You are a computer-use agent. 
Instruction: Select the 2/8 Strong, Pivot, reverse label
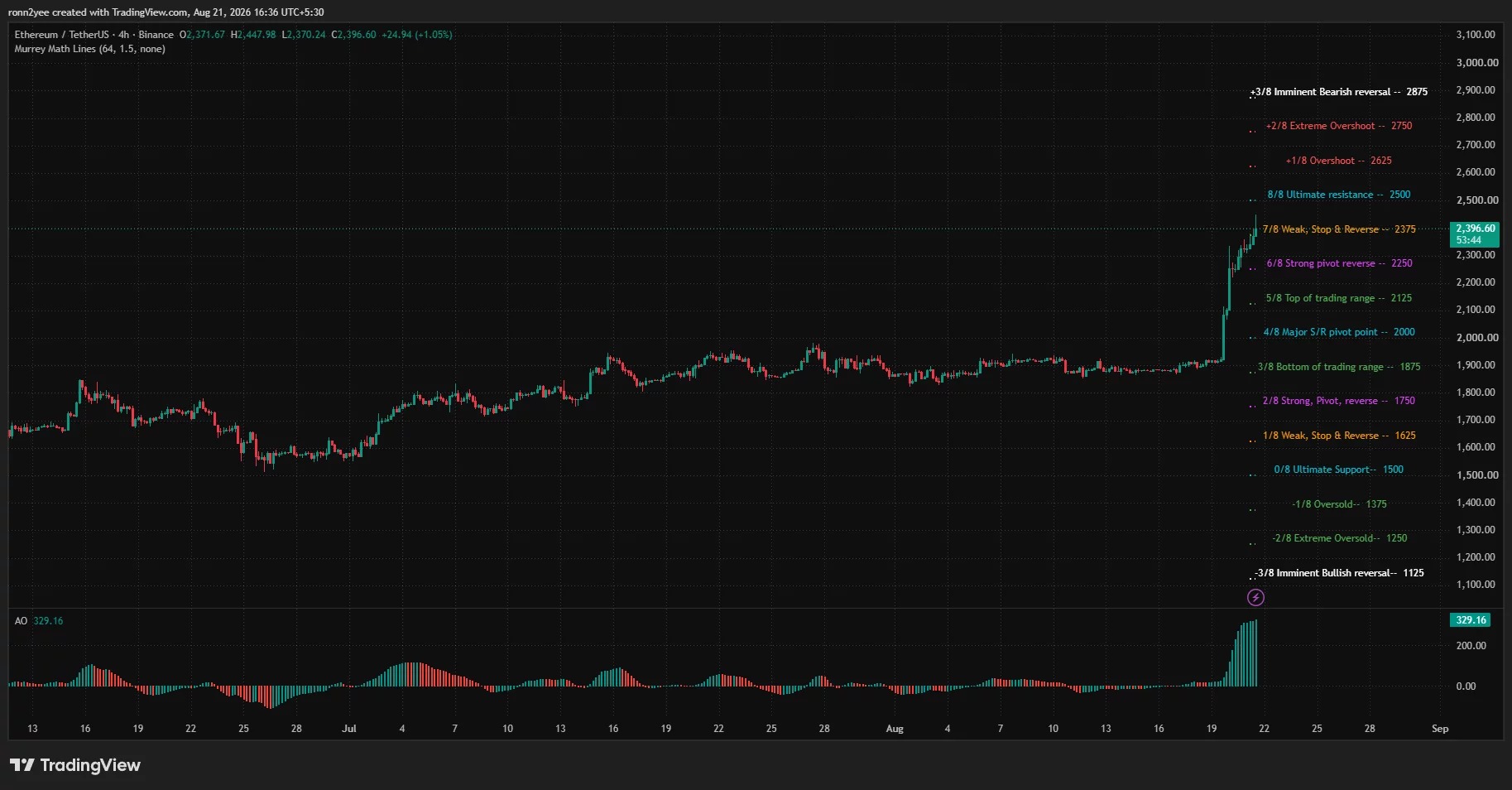coord(1339,401)
